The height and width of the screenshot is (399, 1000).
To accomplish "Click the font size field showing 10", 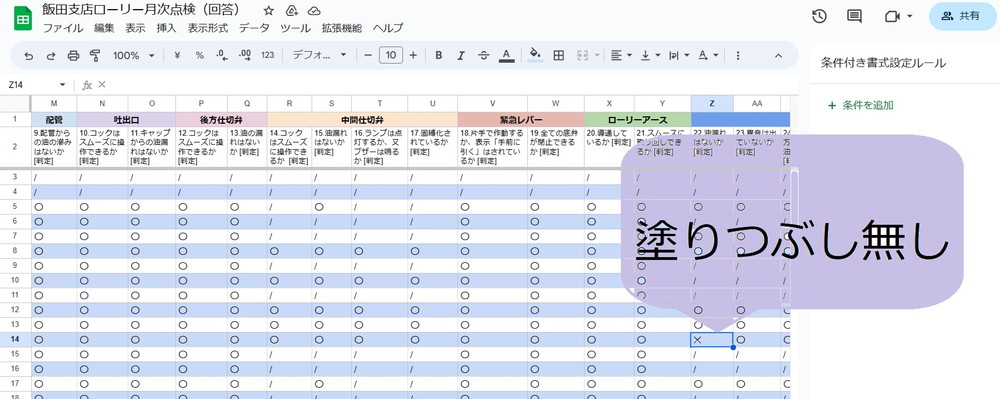I will pos(390,55).
